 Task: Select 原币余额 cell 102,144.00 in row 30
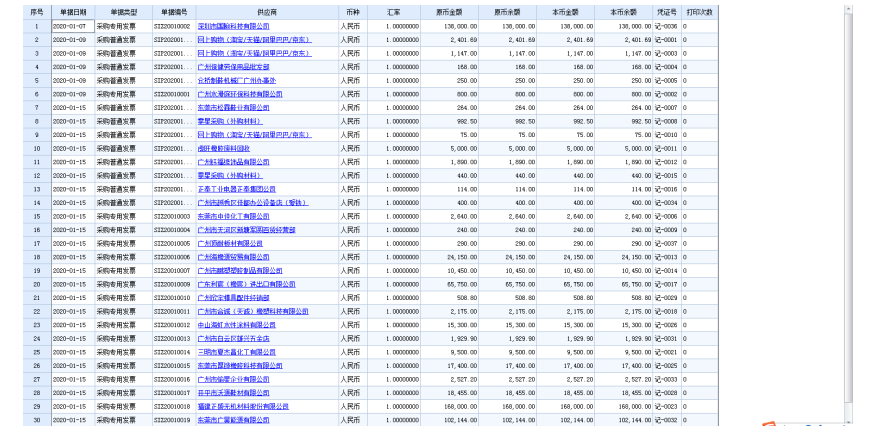pyautogui.click(x=507, y=420)
